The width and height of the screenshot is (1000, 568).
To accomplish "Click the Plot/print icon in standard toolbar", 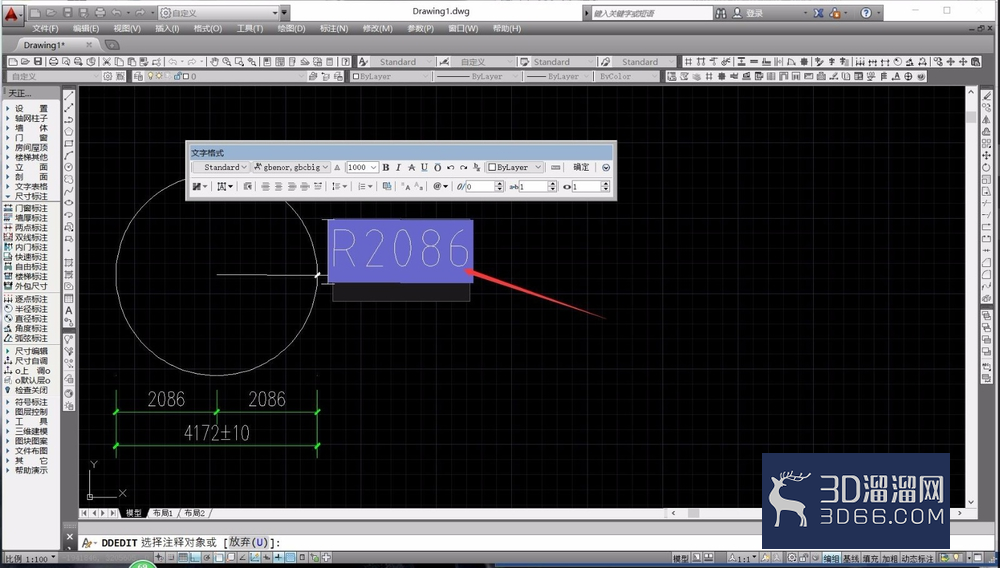I will pos(54,62).
